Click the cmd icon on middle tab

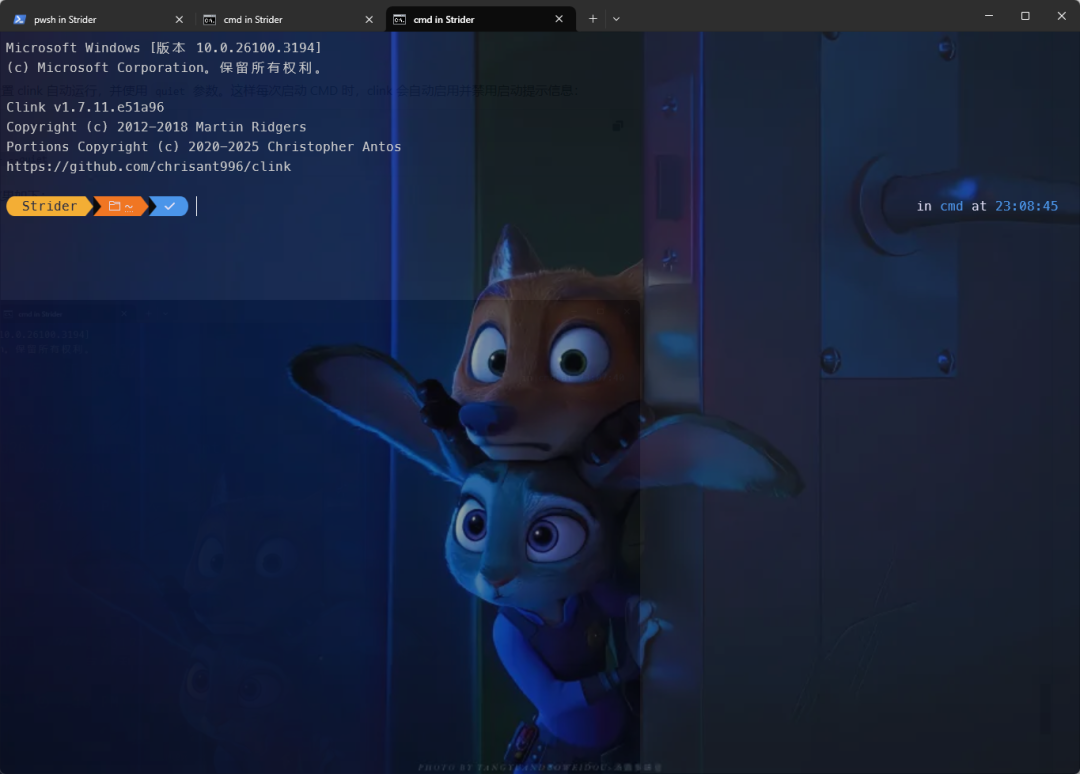[209, 19]
